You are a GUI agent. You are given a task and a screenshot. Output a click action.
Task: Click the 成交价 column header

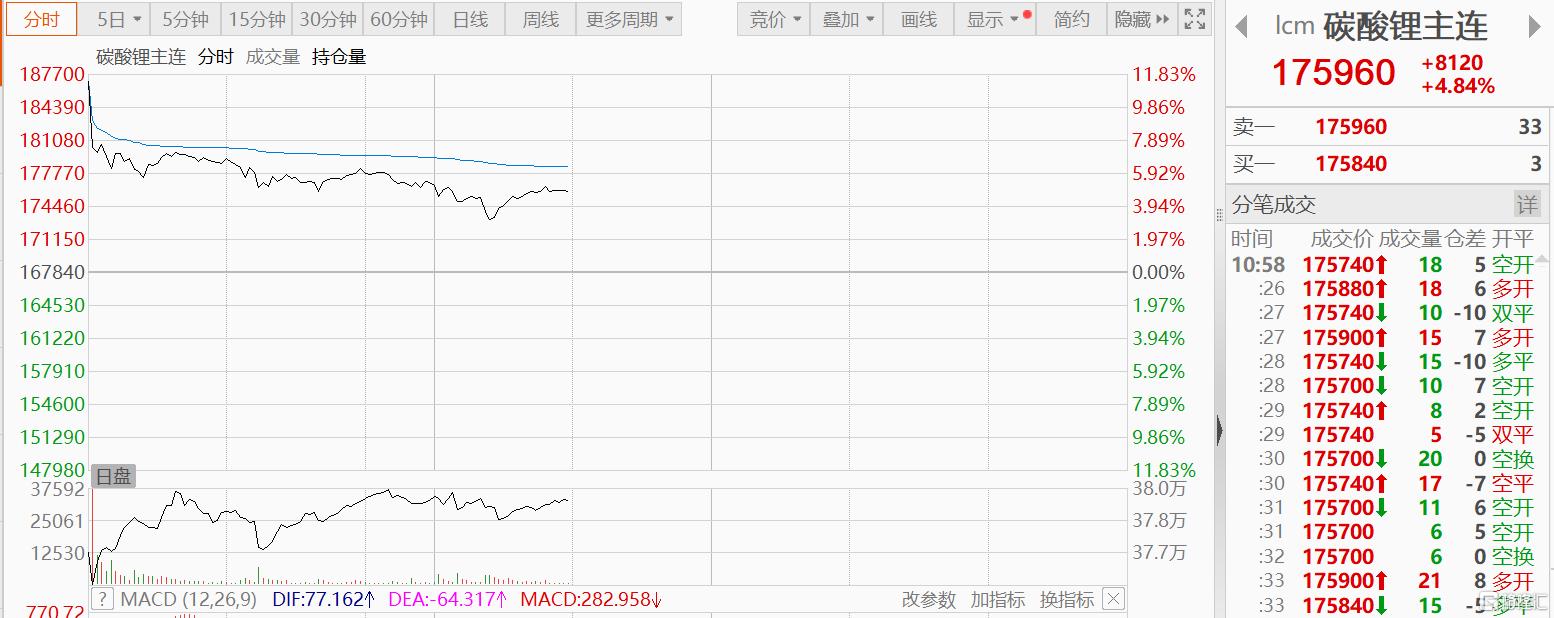click(1342, 239)
